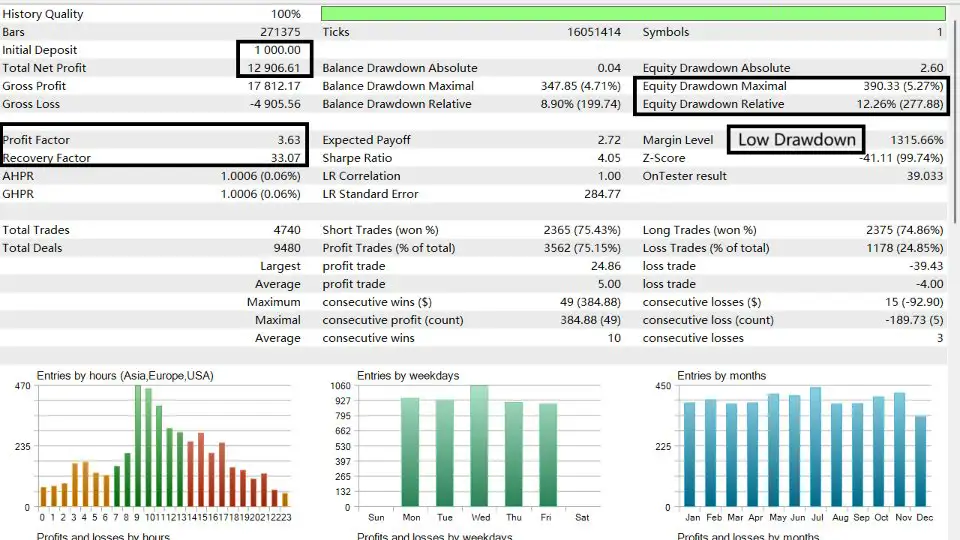Click the tallest green bar at hour 9
The width and height of the screenshot is (960, 540).
click(139, 446)
